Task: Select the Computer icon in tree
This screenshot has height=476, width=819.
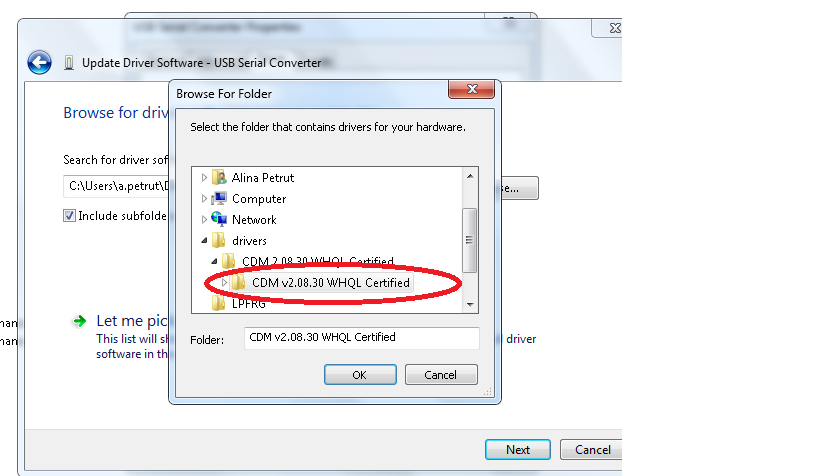Action: pyautogui.click(x=219, y=199)
